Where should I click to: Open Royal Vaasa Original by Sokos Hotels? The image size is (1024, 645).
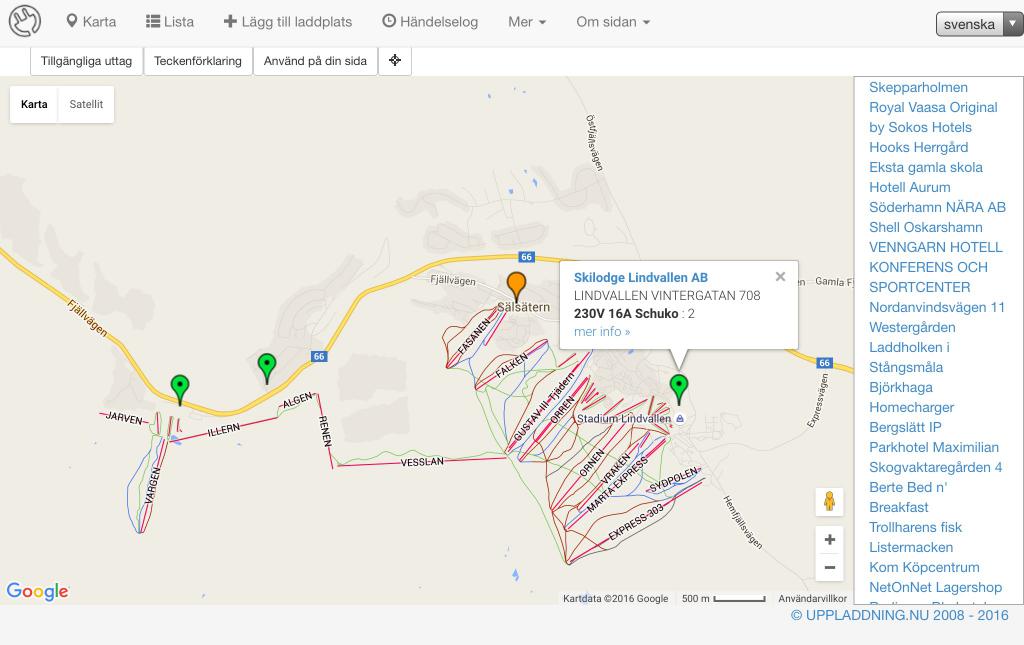[933, 118]
